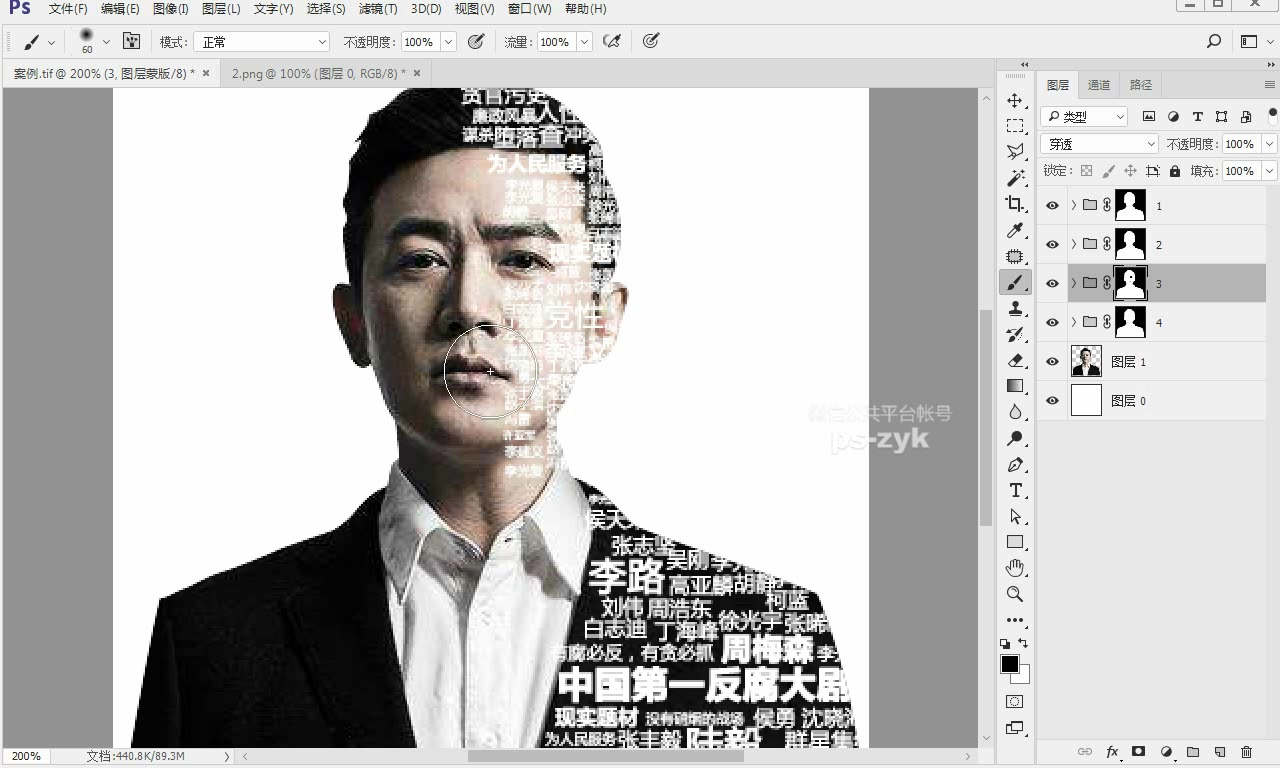Switch to the 通道 tab
1280x768 pixels.
pos(1099,85)
